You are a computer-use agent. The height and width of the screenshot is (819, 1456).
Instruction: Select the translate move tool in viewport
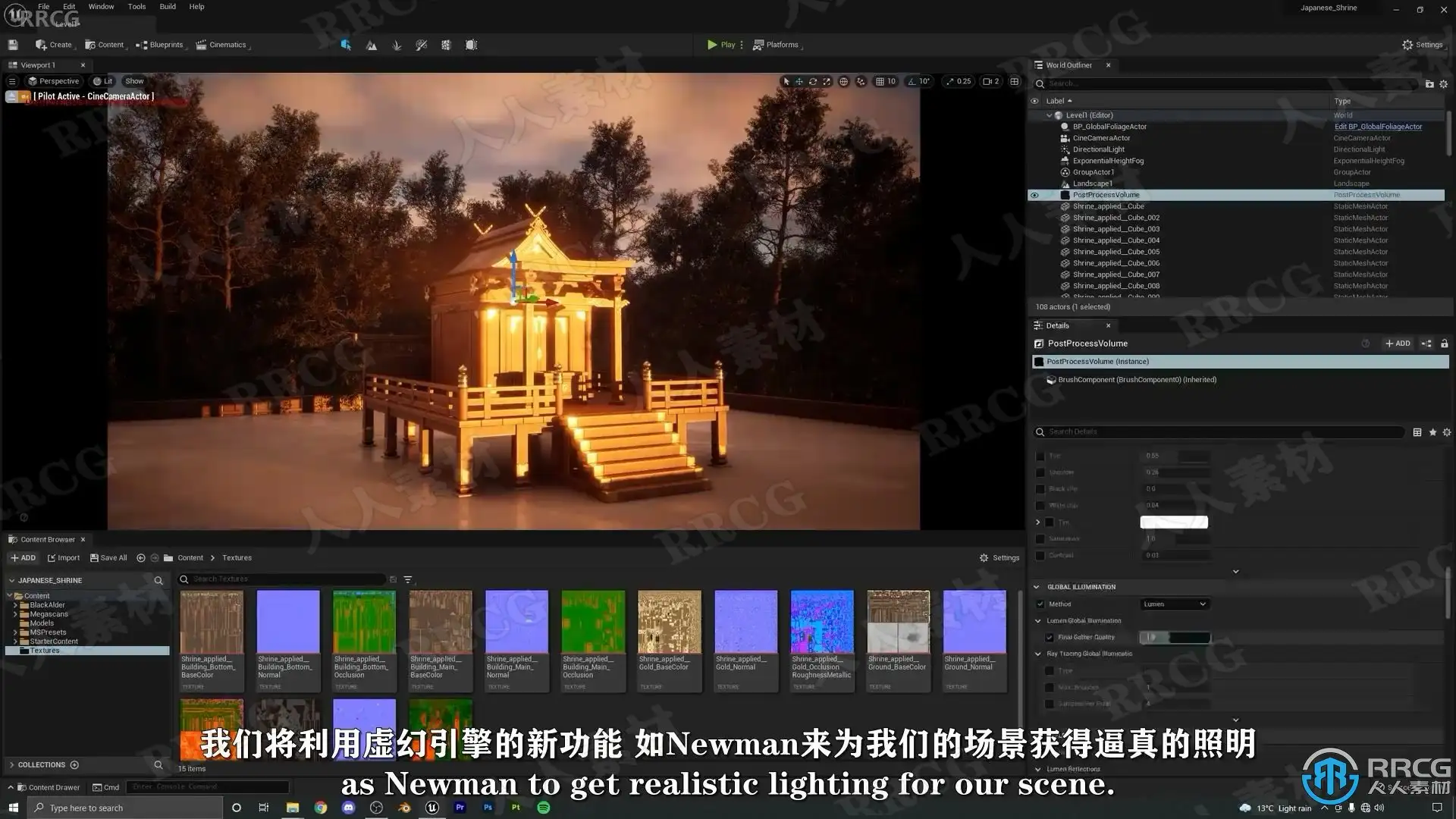click(799, 81)
